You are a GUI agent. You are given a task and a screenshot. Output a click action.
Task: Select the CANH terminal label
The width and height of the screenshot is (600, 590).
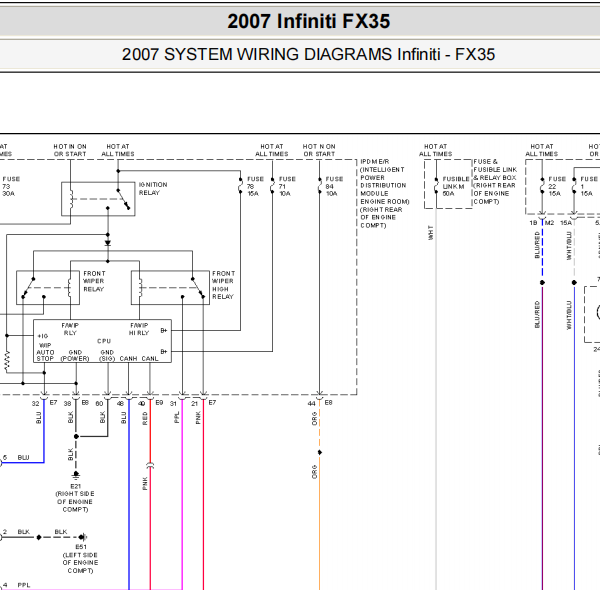coord(128,359)
